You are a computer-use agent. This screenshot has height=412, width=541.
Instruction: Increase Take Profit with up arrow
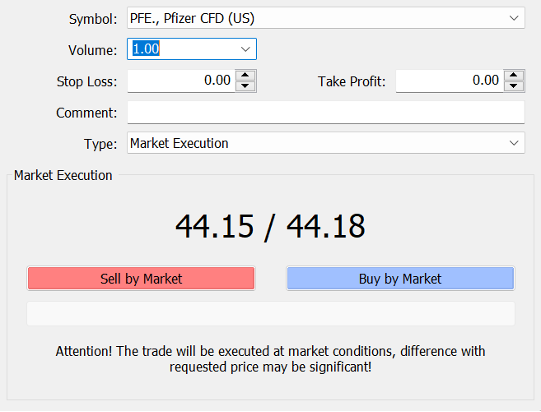pos(513,75)
